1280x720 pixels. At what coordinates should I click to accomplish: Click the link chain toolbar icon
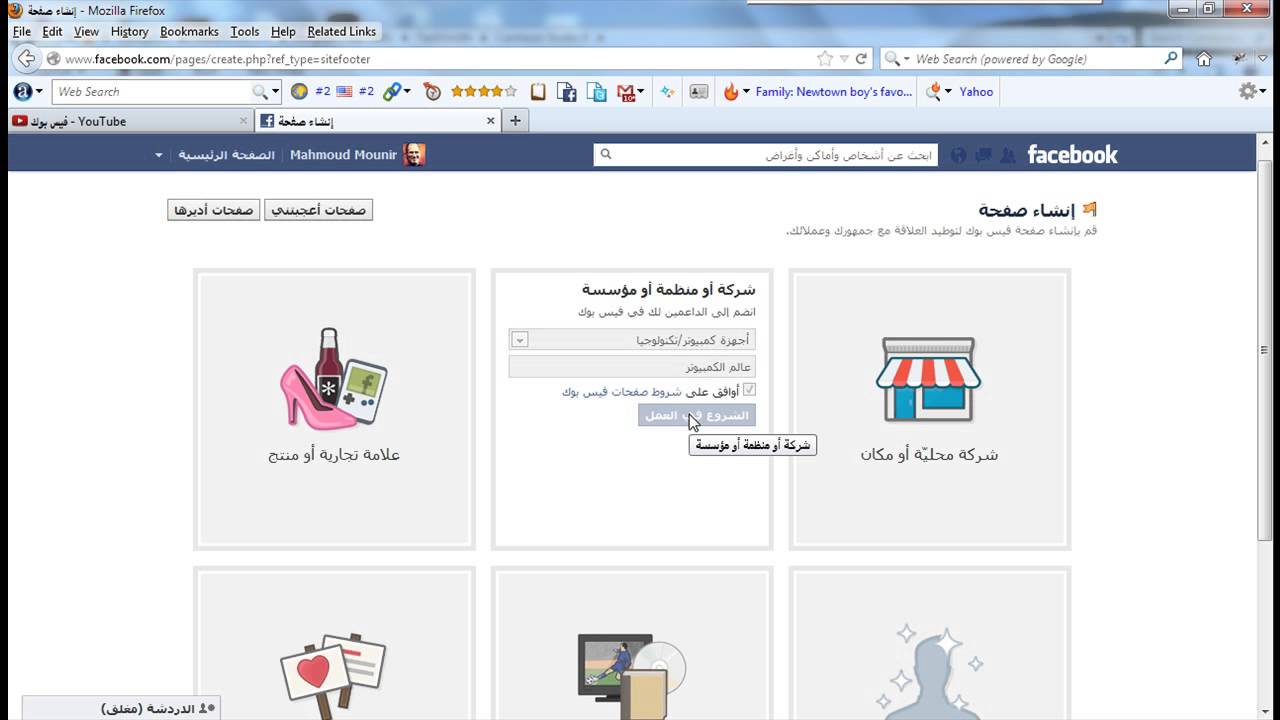pyautogui.click(x=391, y=91)
